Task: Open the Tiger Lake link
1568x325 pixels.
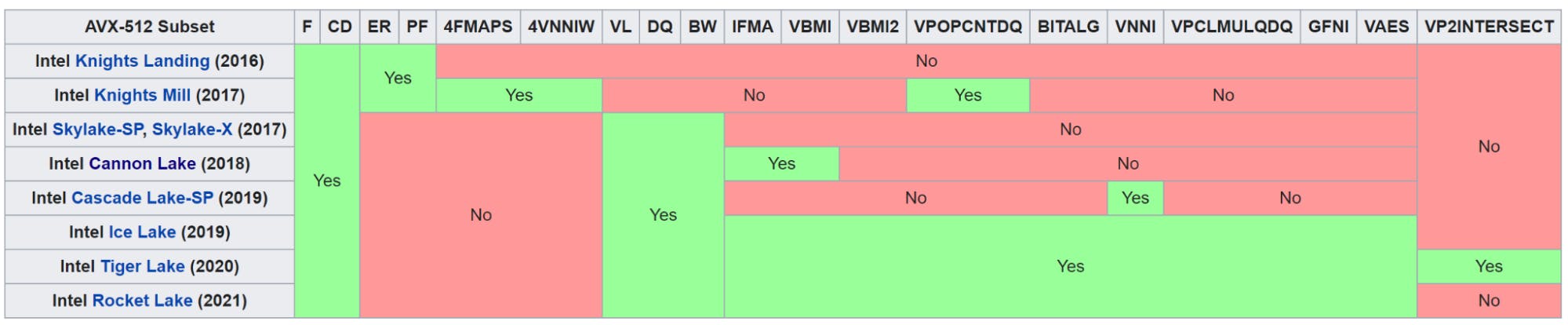Action: click(143, 267)
